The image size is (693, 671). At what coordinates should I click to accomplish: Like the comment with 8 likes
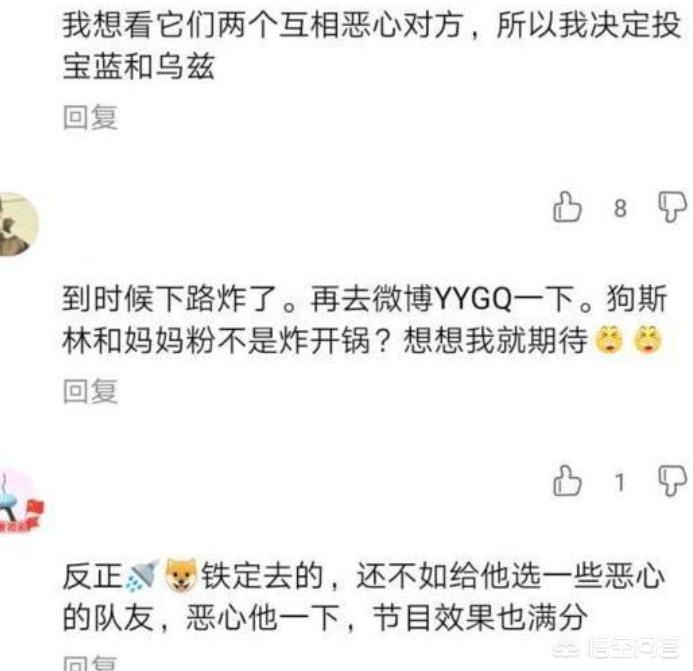click(567, 206)
